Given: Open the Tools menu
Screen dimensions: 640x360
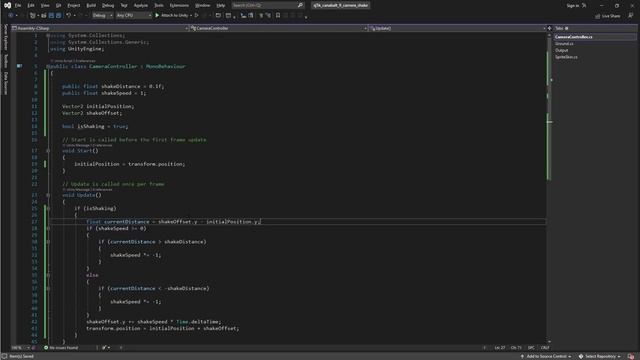Looking at the screenshot, I should click(159, 6).
